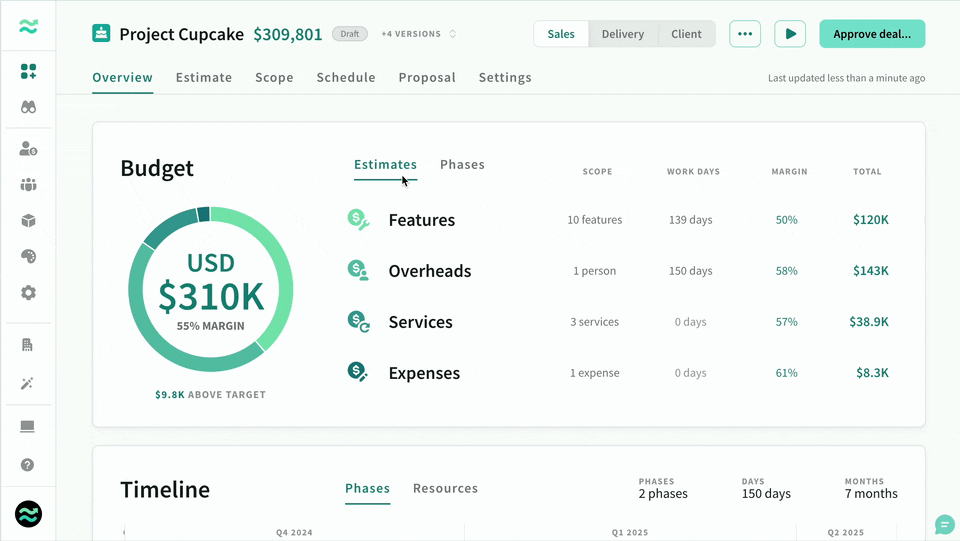Screen dimensions: 960x541
Task: Click the binoculars icon in sidebar
Action: tap(28, 107)
